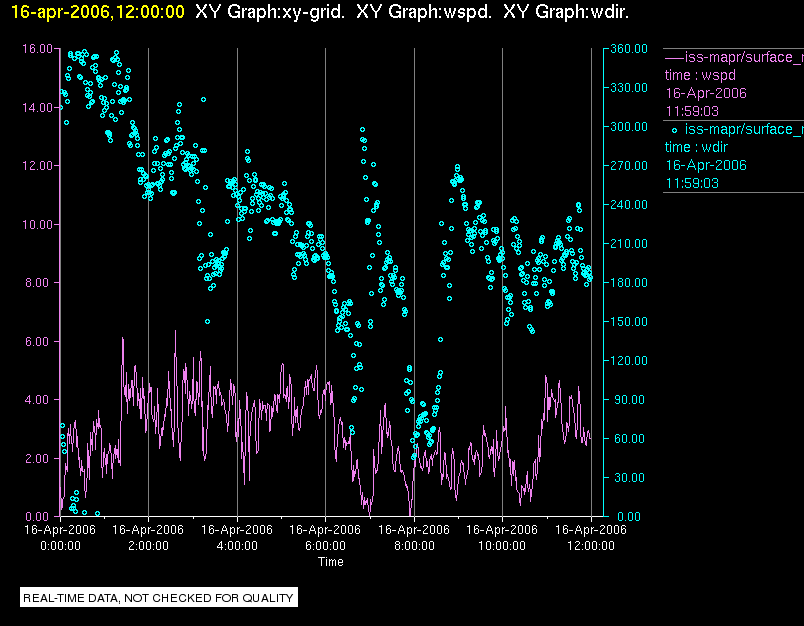Image resolution: width=804 pixels, height=626 pixels.
Task: Click the 150.00 right axis label
Action: coord(629,321)
